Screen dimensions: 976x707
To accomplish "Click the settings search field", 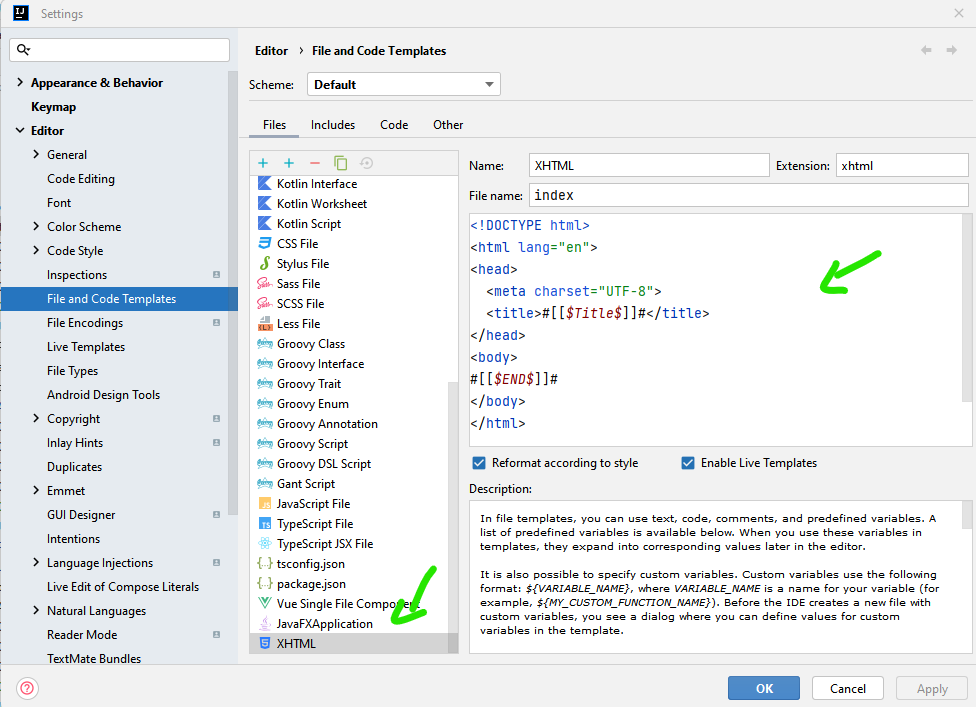I will [120, 50].
